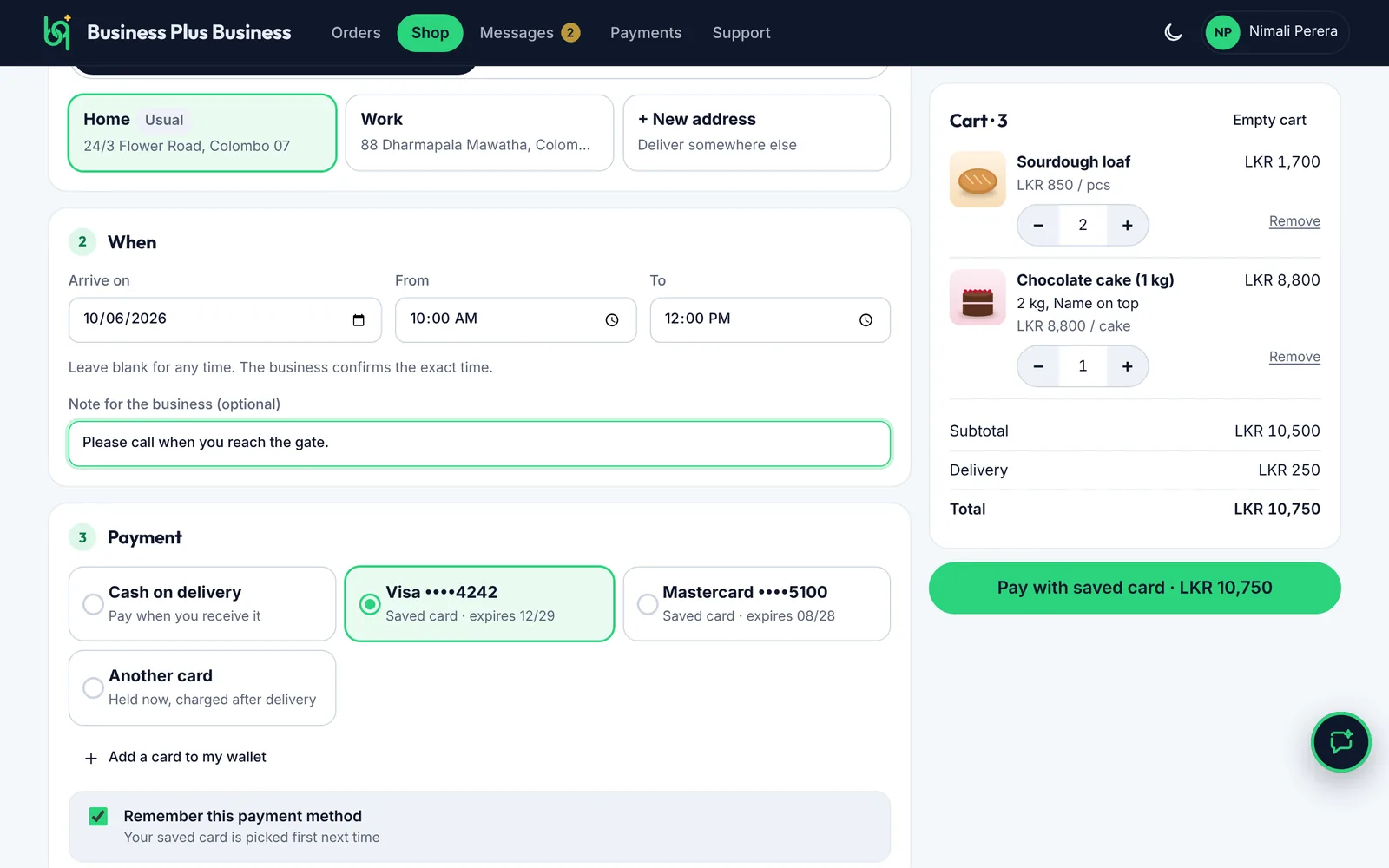Open the clock picker in the To field
This screenshot has width=1389, height=868.
[866, 320]
